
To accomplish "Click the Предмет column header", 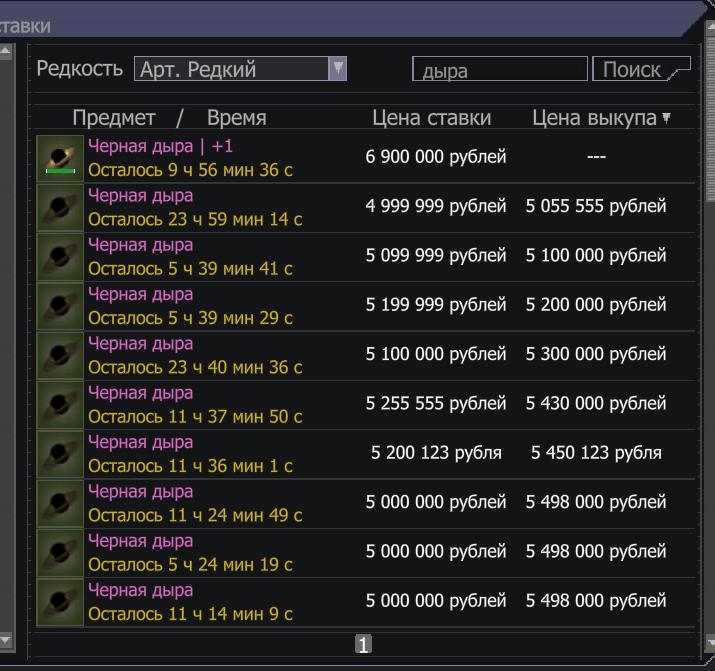I will [x=114, y=118].
